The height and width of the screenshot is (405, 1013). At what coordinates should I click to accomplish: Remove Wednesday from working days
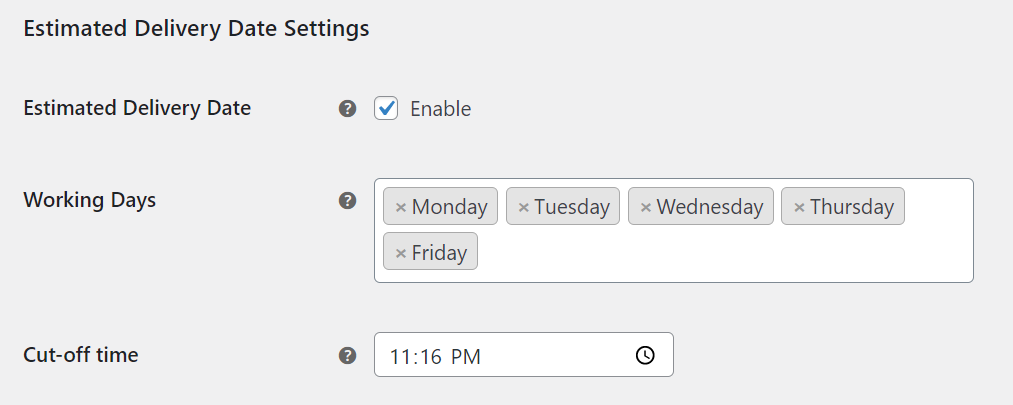pos(645,207)
